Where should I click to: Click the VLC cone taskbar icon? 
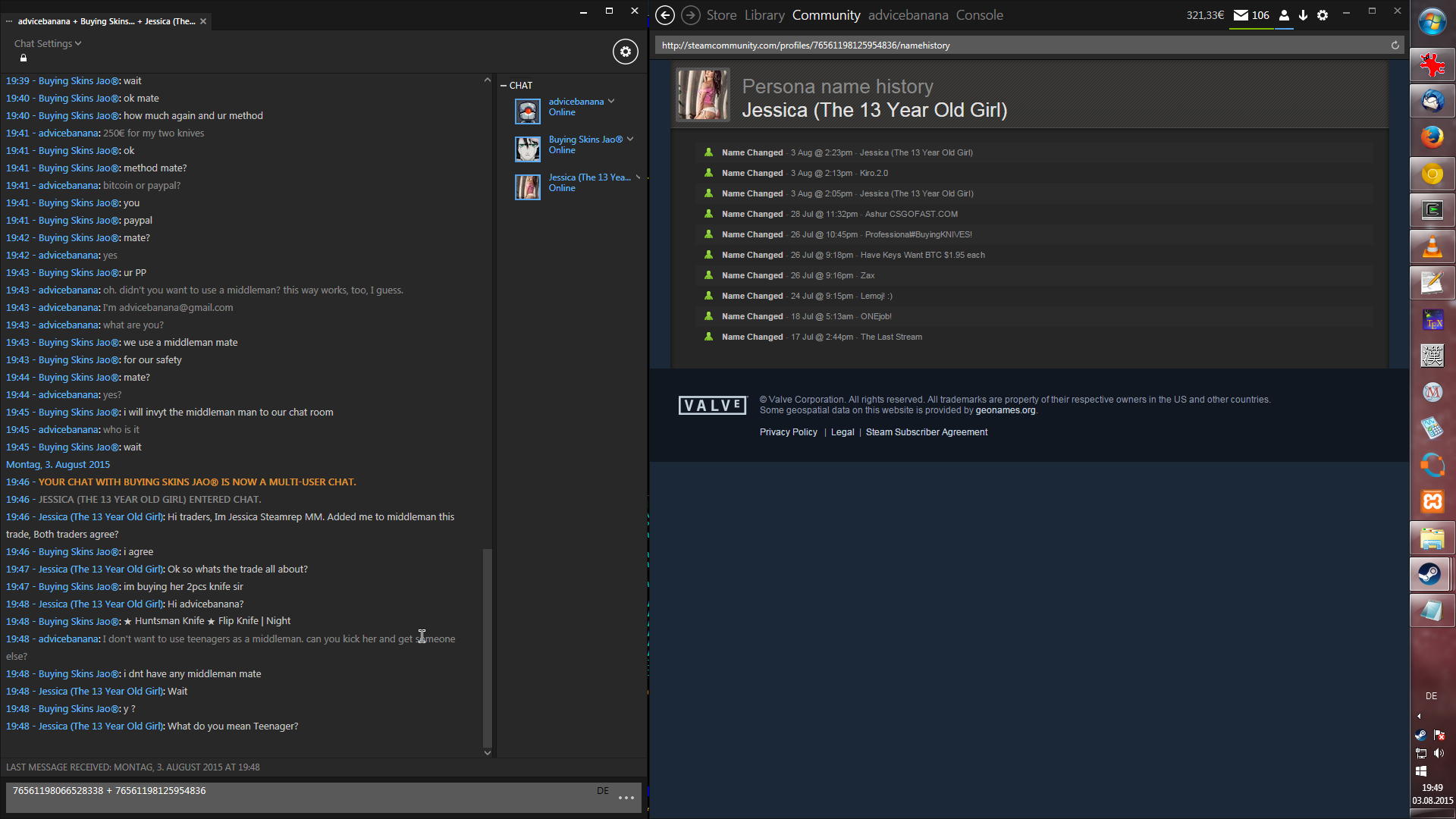pyautogui.click(x=1432, y=247)
